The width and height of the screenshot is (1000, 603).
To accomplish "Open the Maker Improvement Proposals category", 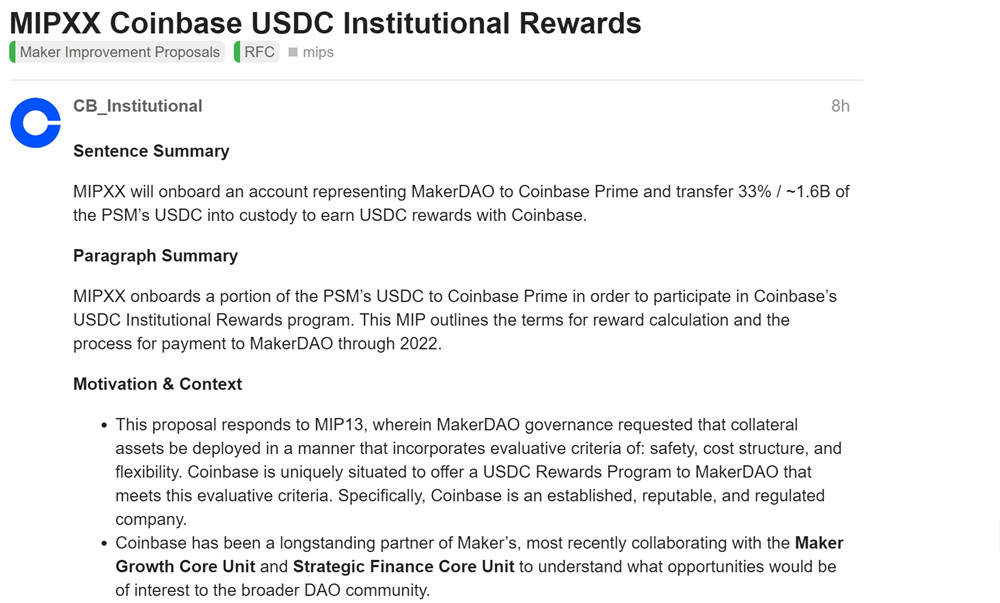I will click(x=120, y=52).
